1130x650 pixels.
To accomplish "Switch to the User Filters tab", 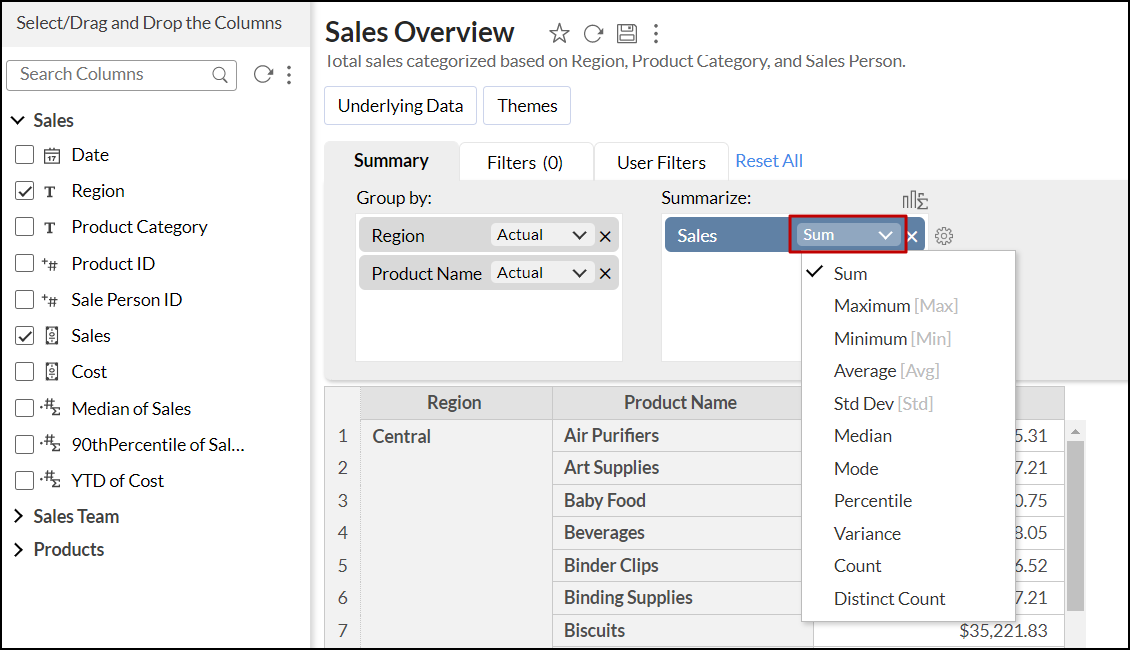I will pos(661,162).
